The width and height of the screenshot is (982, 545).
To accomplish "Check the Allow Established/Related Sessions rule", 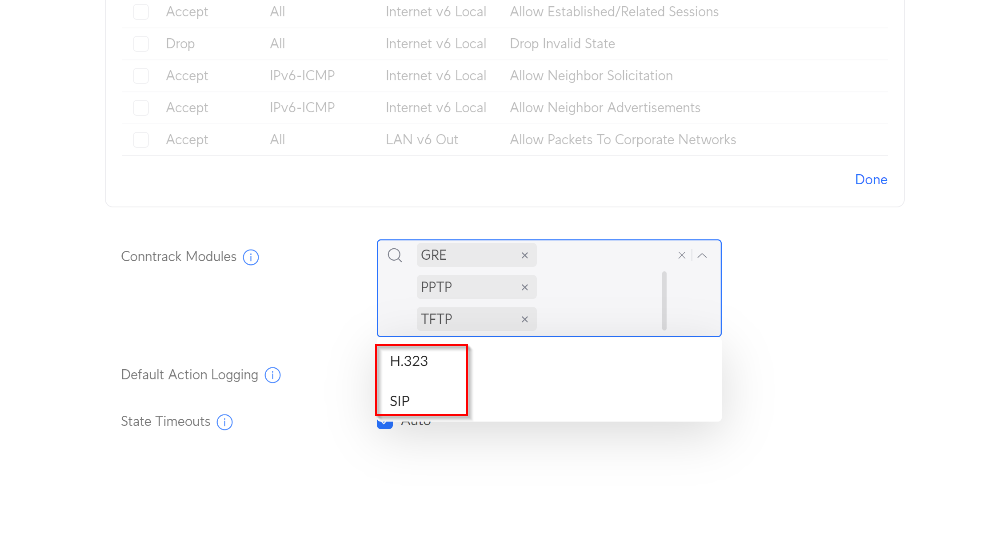I will [141, 12].
